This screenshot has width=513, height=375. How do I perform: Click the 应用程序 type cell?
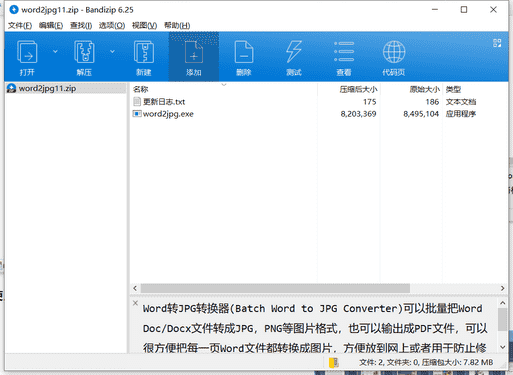coord(461,114)
